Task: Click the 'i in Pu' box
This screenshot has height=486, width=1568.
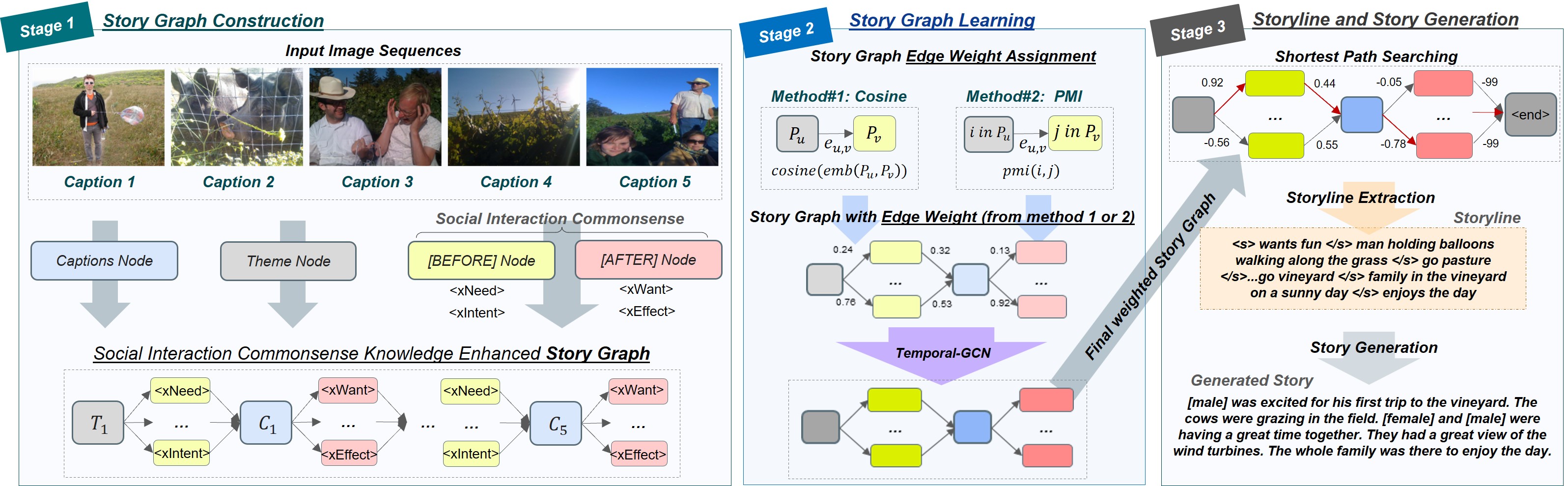Action: pos(989,134)
